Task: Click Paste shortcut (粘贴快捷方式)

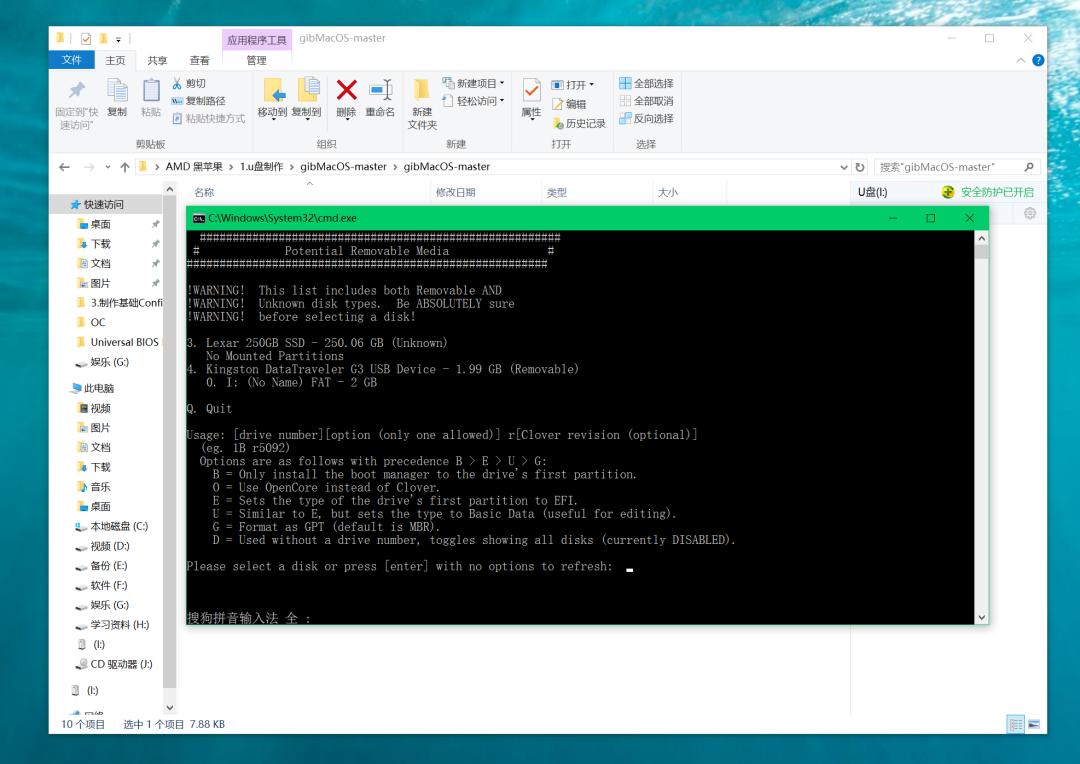Action: (209, 118)
